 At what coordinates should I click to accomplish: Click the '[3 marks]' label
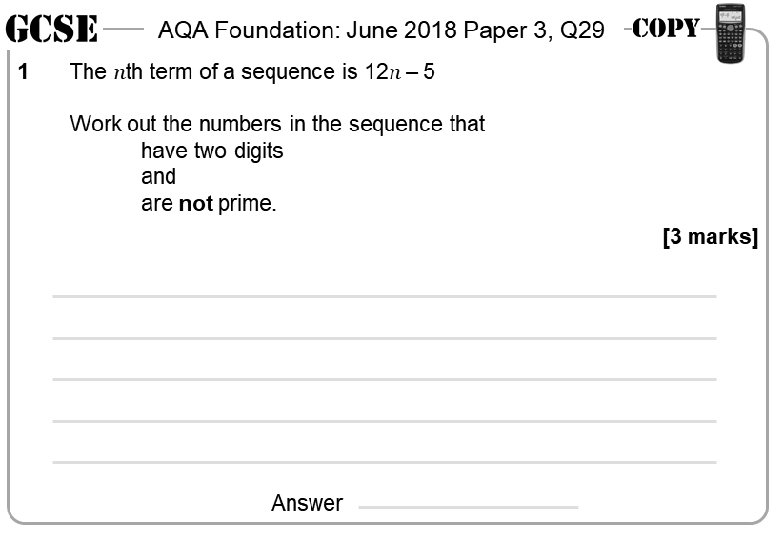point(711,237)
